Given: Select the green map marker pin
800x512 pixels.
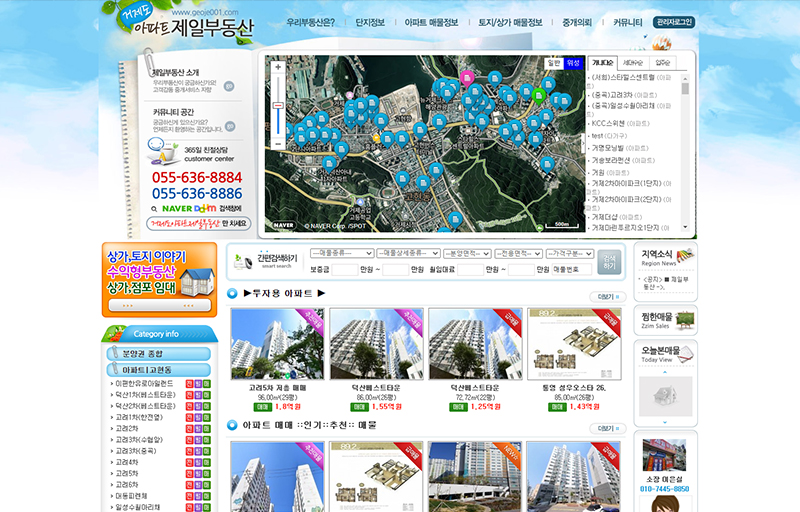Looking at the screenshot, I should click(x=539, y=95).
